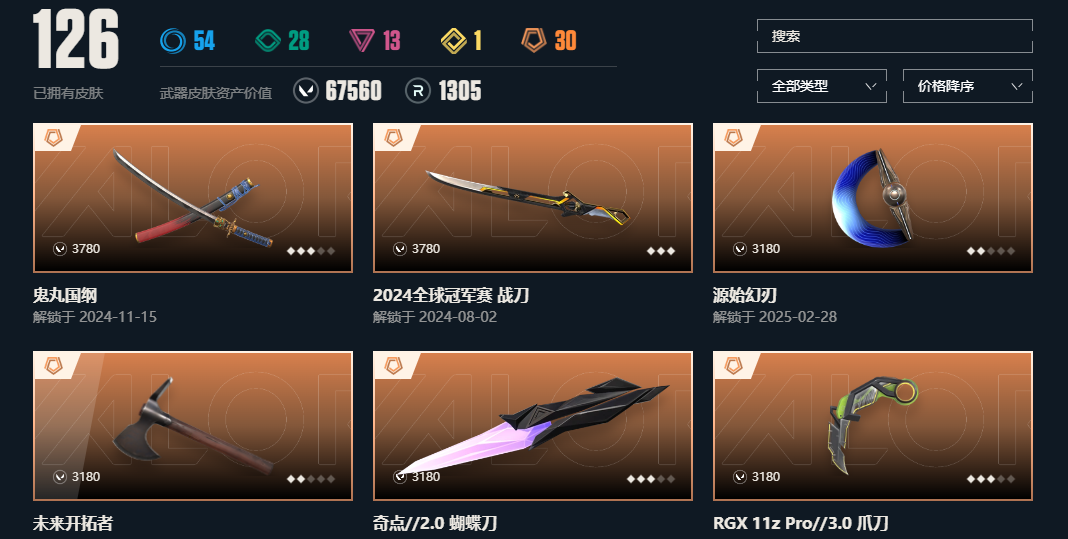The height and width of the screenshot is (539, 1068).
Task: Open the 全部类型 type filter dropdown
Action: coord(822,86)
